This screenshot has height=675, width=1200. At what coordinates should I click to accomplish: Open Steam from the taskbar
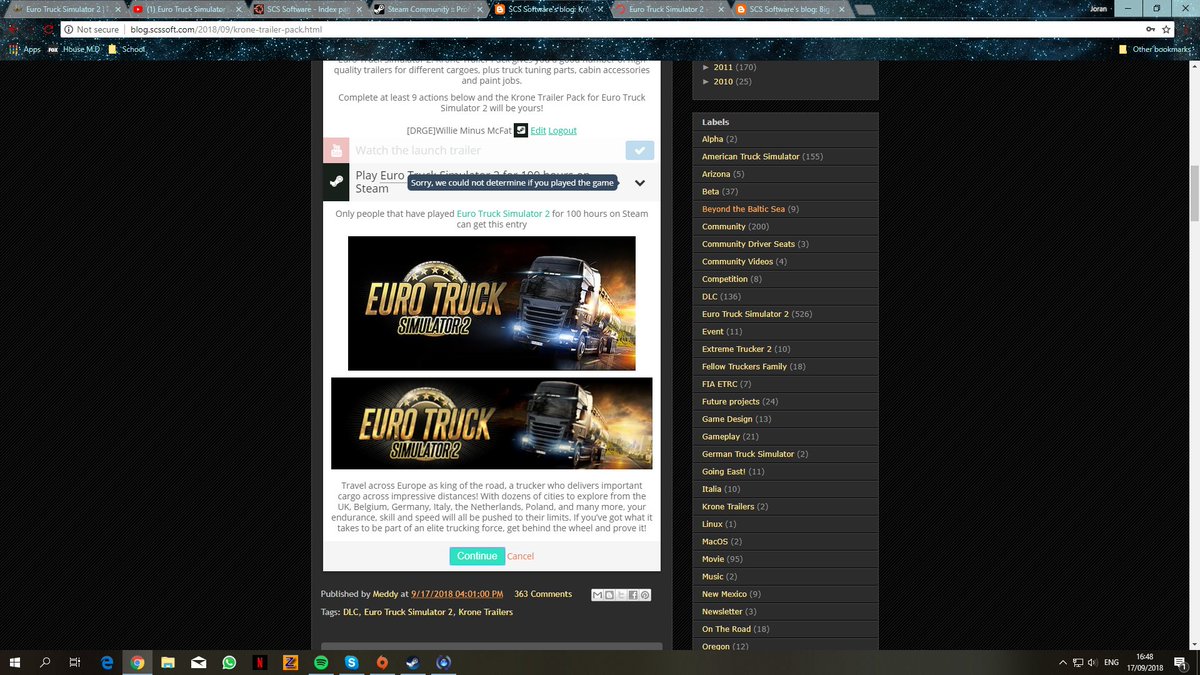click(x=413, y=662)
